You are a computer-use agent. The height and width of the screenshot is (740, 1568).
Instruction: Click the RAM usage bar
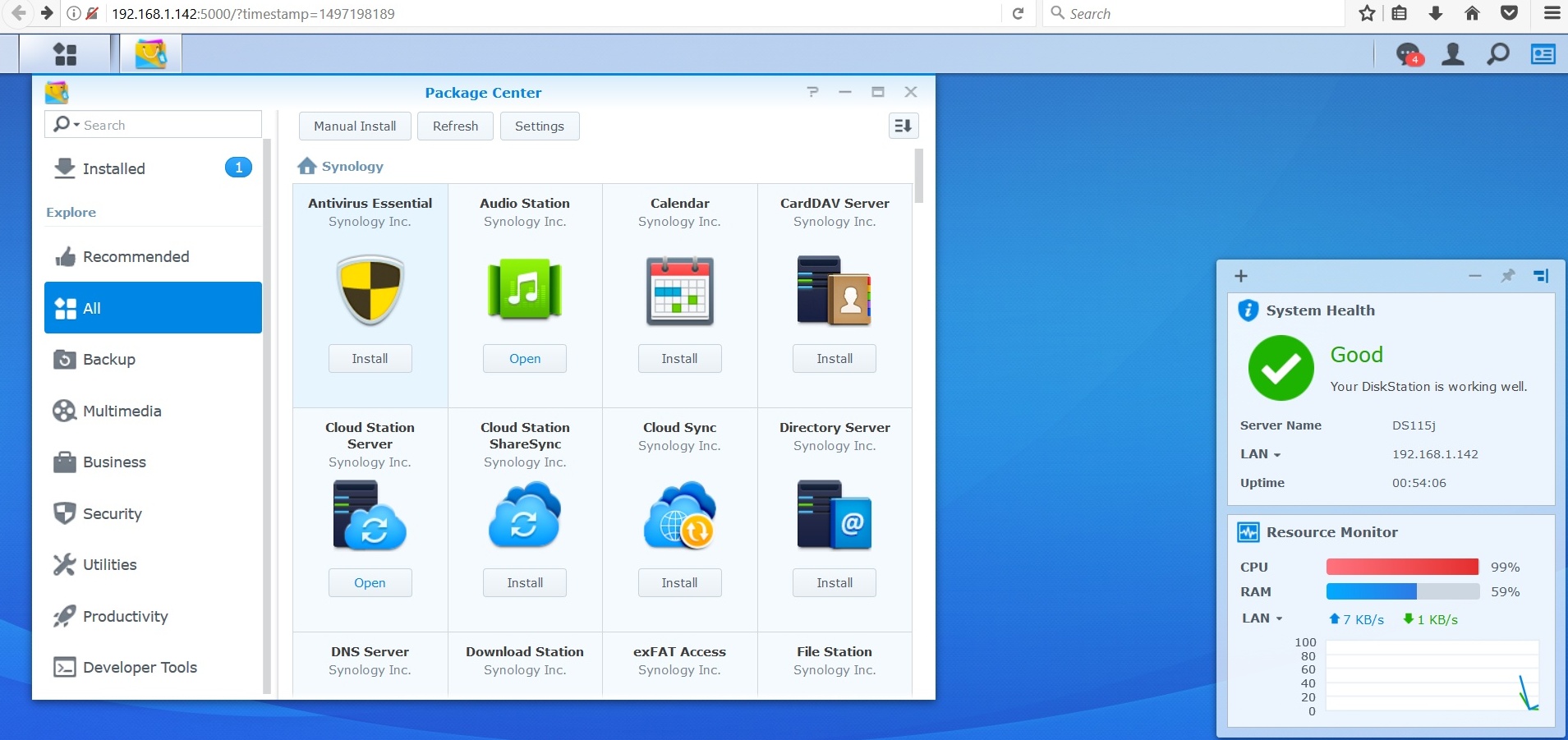click(1403, 591)
